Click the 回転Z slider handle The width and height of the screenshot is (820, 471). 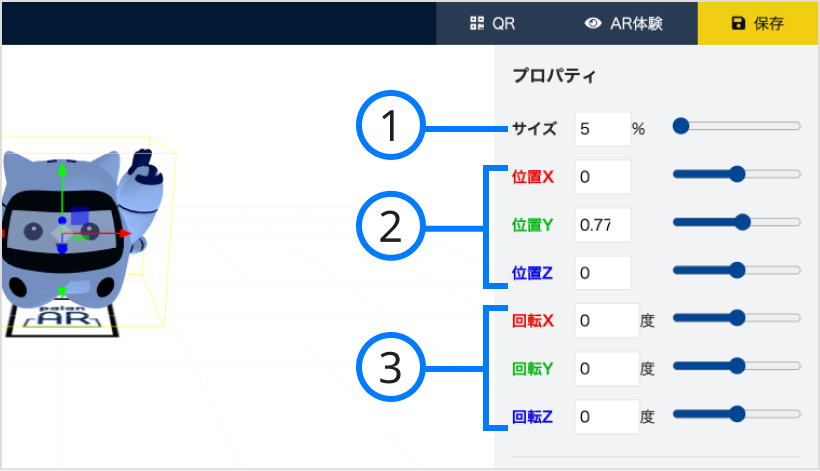(737, 414)
